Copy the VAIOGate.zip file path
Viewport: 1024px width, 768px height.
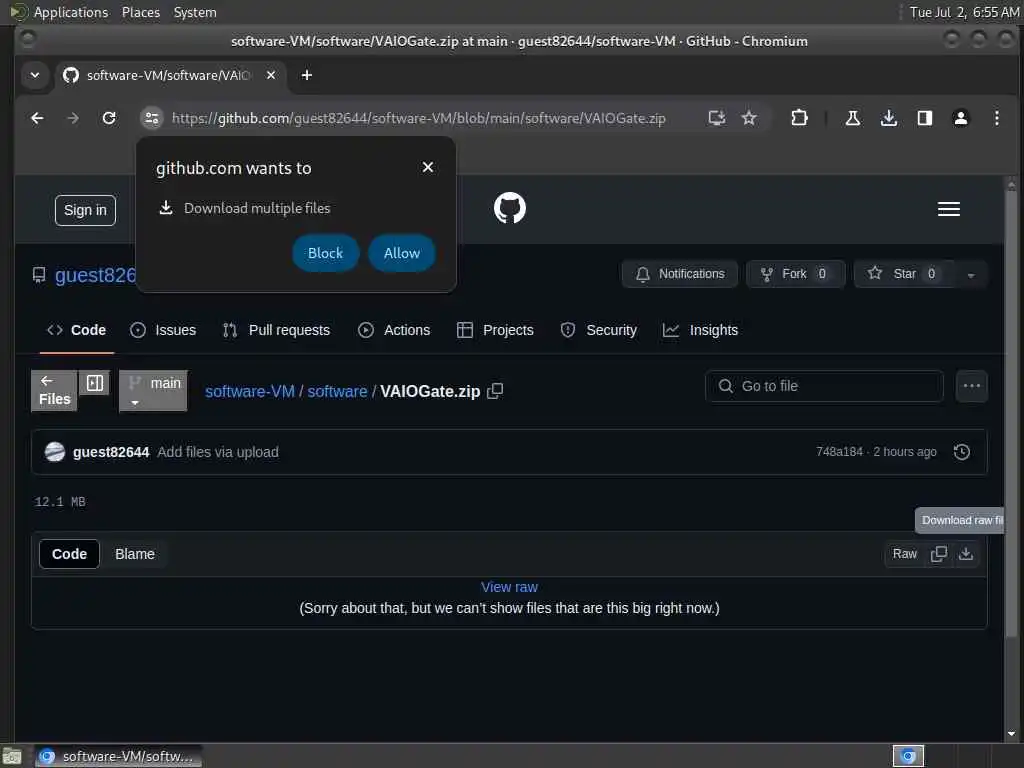495,391
